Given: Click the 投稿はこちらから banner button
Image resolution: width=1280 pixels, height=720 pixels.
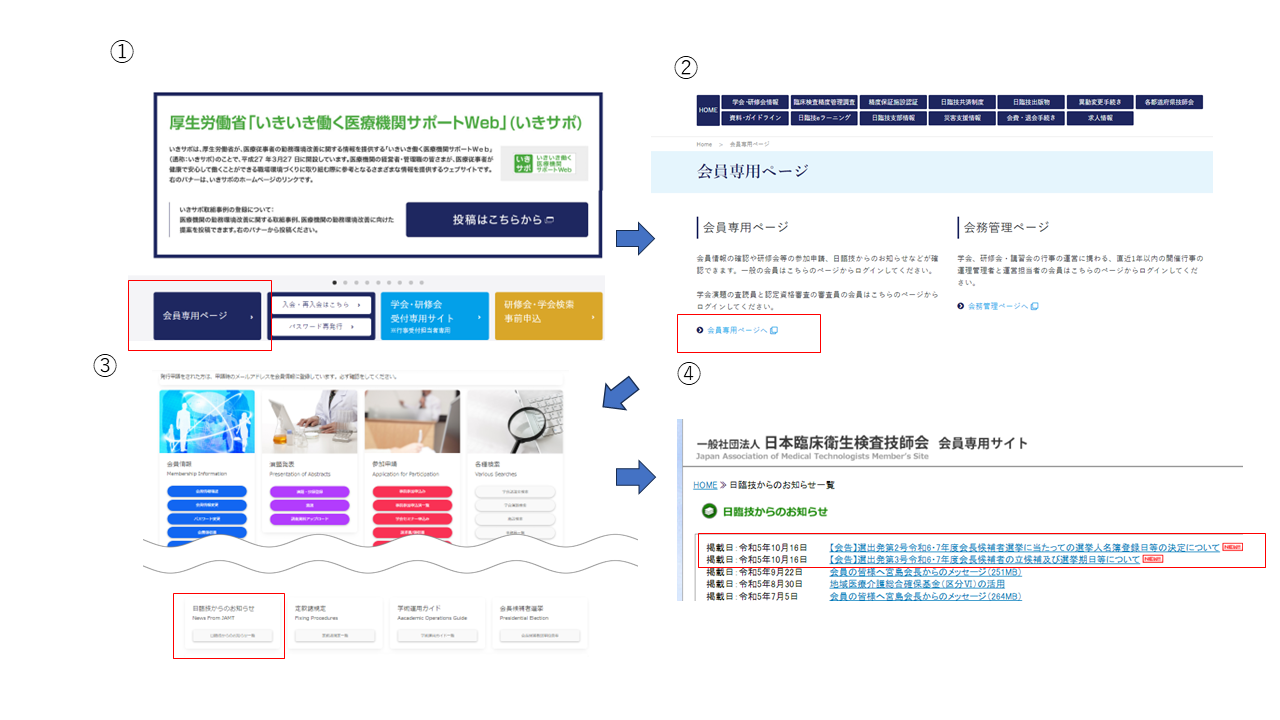Looking at the screenshot, I should [x=497, y=219].
